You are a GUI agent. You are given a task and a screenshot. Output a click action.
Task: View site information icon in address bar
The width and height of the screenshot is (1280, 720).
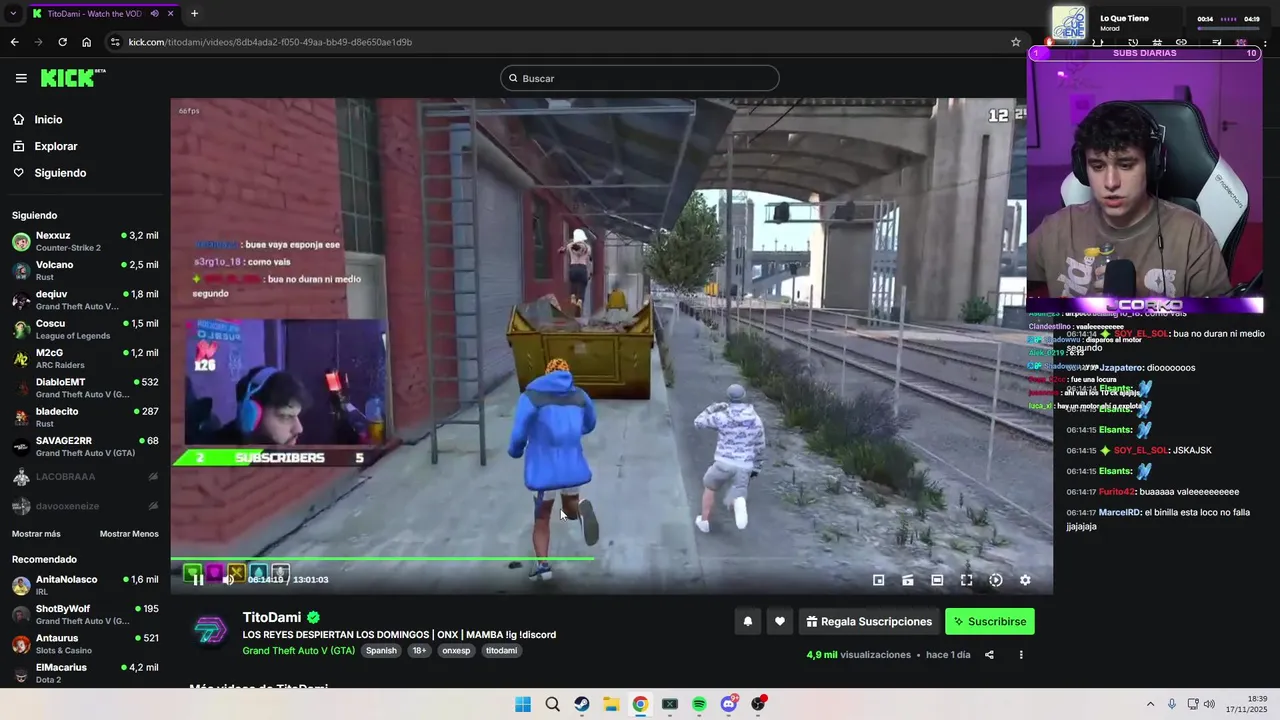(115, 42)
